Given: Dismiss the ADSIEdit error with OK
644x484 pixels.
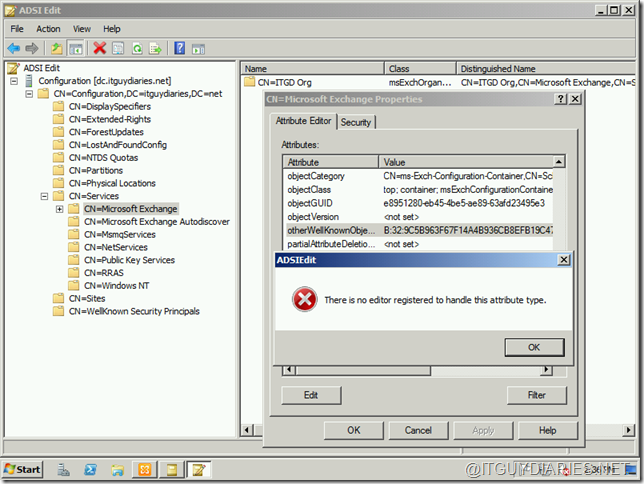Looking at the screenshot, I should (x=534, y=348).
